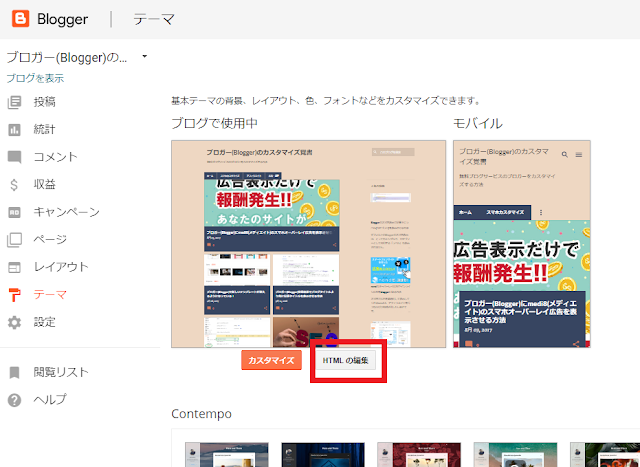Screen dimensions: 640x467
Task: Select ページ in sidebar
Action: click(x=50, y=240)
